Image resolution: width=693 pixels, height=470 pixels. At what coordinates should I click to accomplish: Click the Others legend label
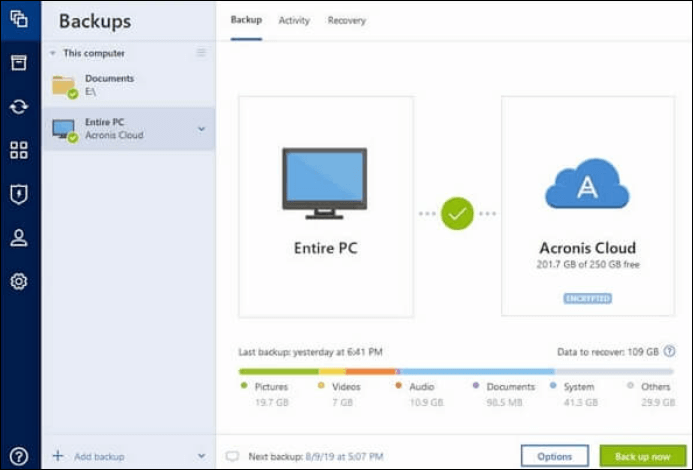pyautogui.click(x=655, y=387)
